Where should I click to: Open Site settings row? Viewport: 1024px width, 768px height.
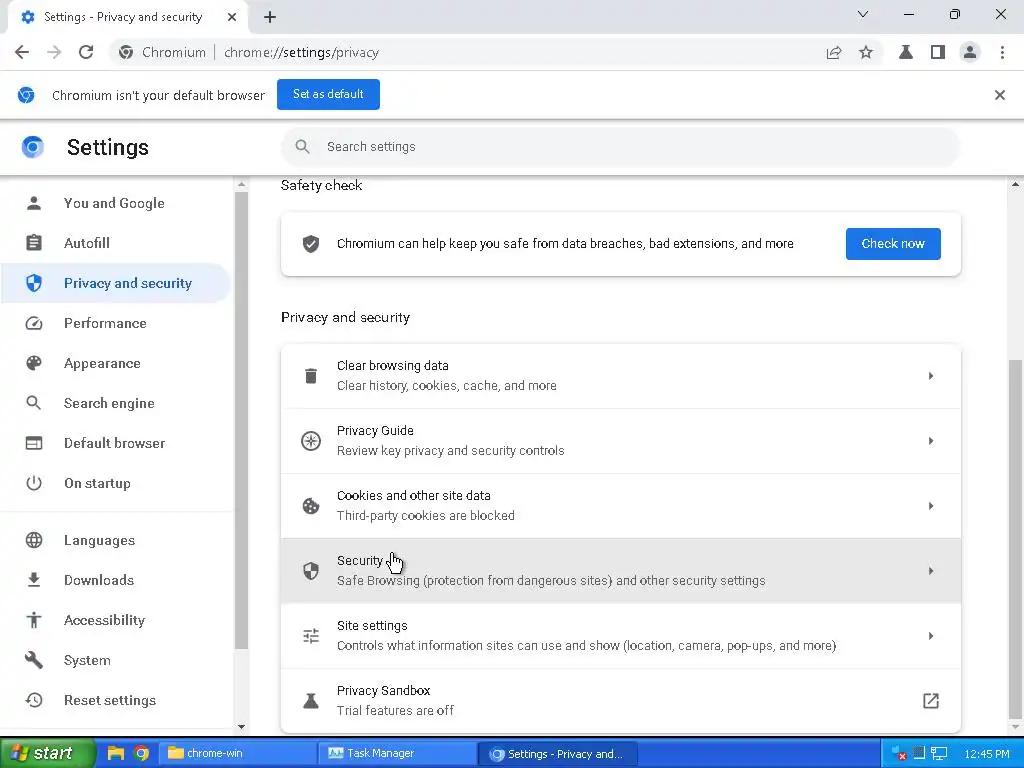click(x=620, y=636)
